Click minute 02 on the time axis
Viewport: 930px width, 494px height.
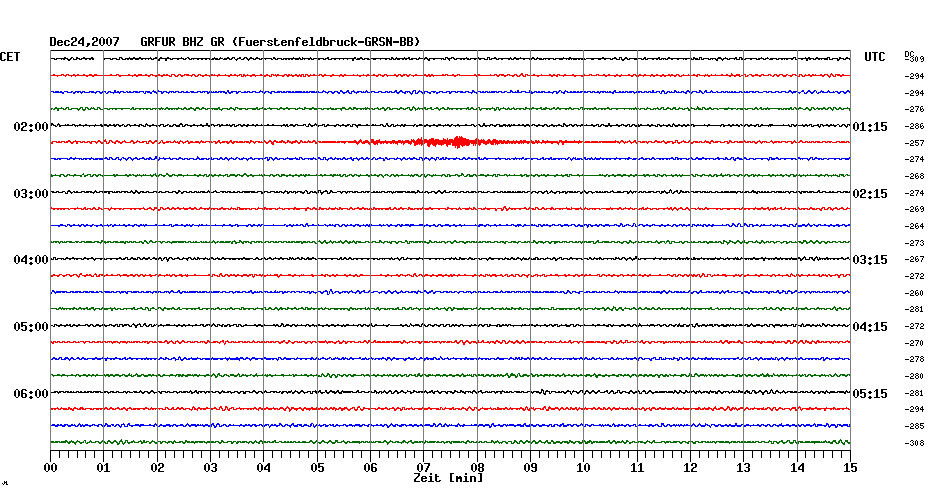(x=157, y=468)
